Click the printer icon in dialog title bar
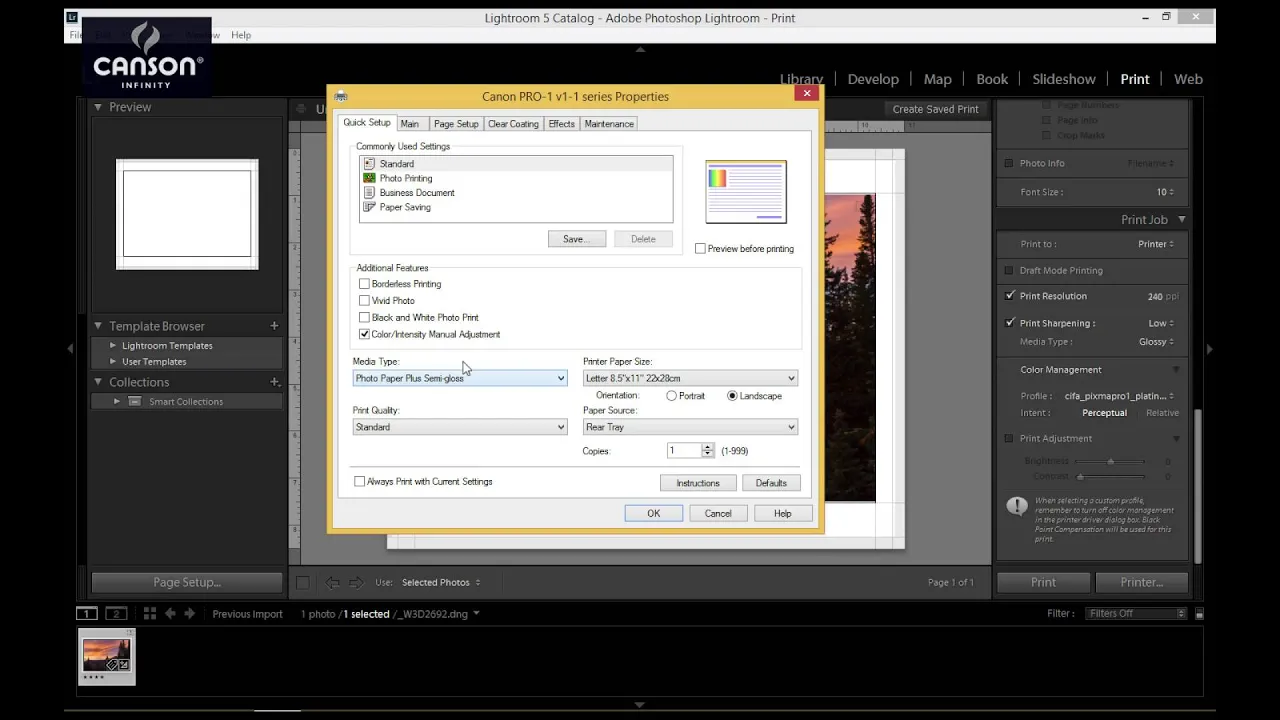Viewport: 1280px width, 720px height. pos(341,96)
